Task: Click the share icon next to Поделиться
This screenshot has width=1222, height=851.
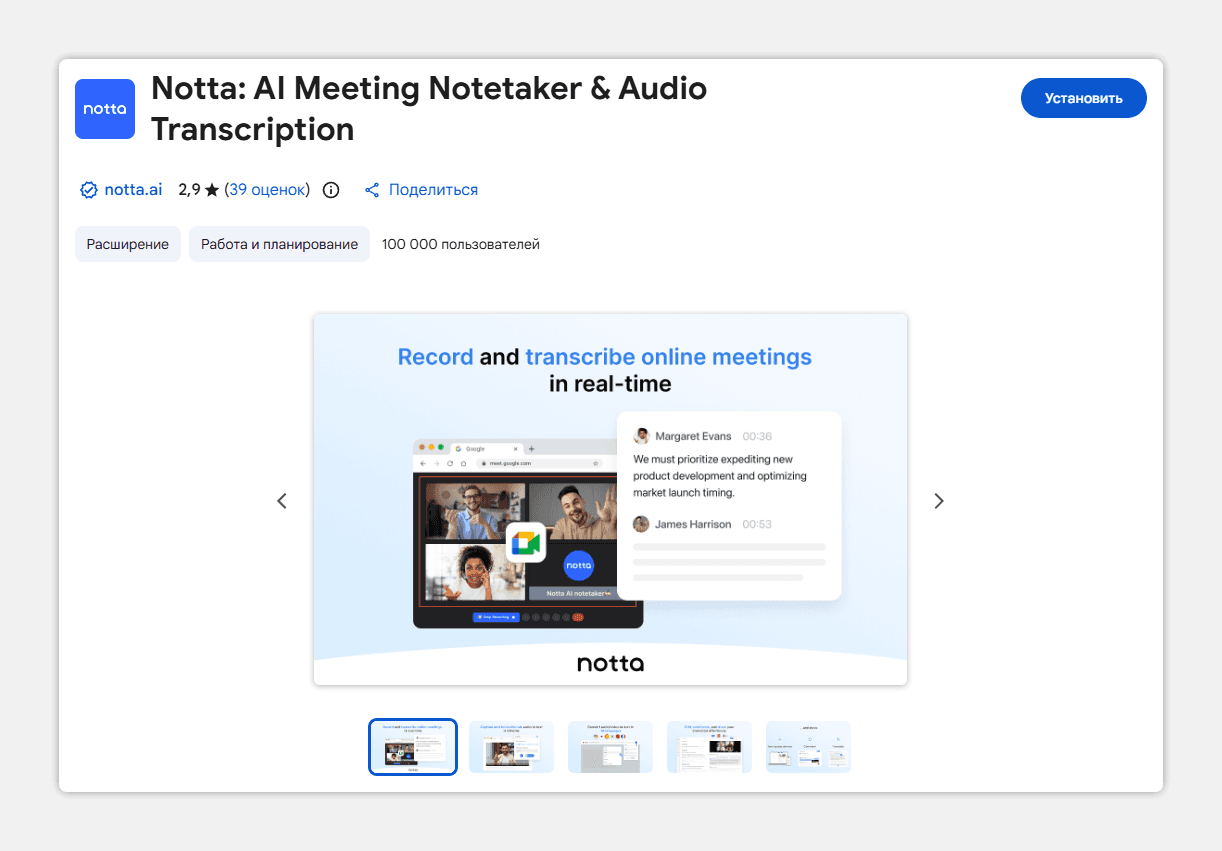Action: [372, 190]
